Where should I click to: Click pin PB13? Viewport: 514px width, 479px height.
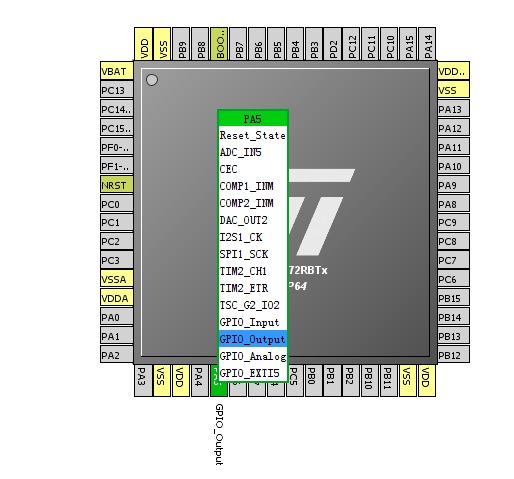pos(453,336)
